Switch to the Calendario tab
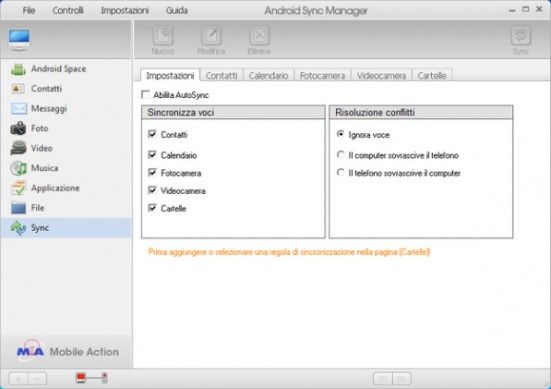This screenshot has height=389, width=551. 268,76
